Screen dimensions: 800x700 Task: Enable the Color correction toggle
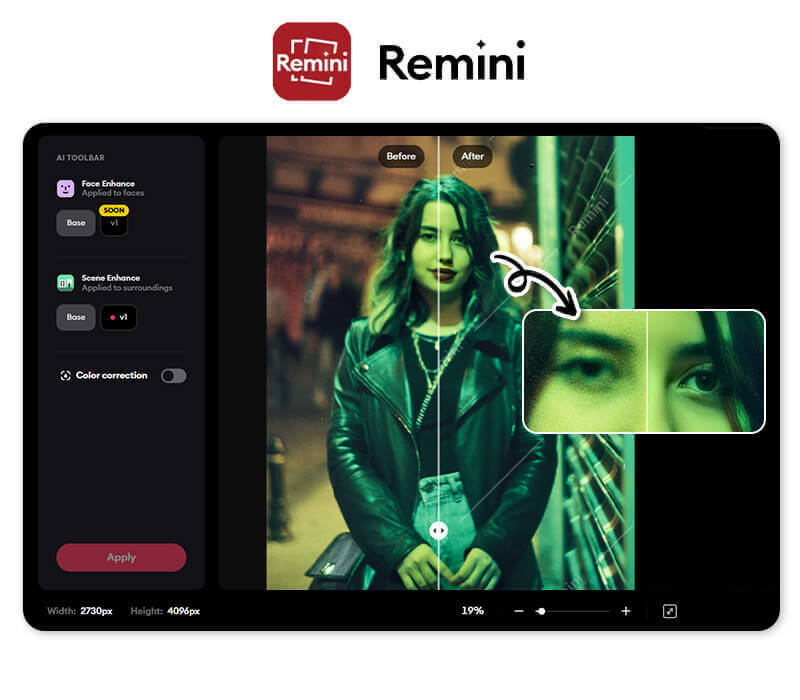point(172,376)
